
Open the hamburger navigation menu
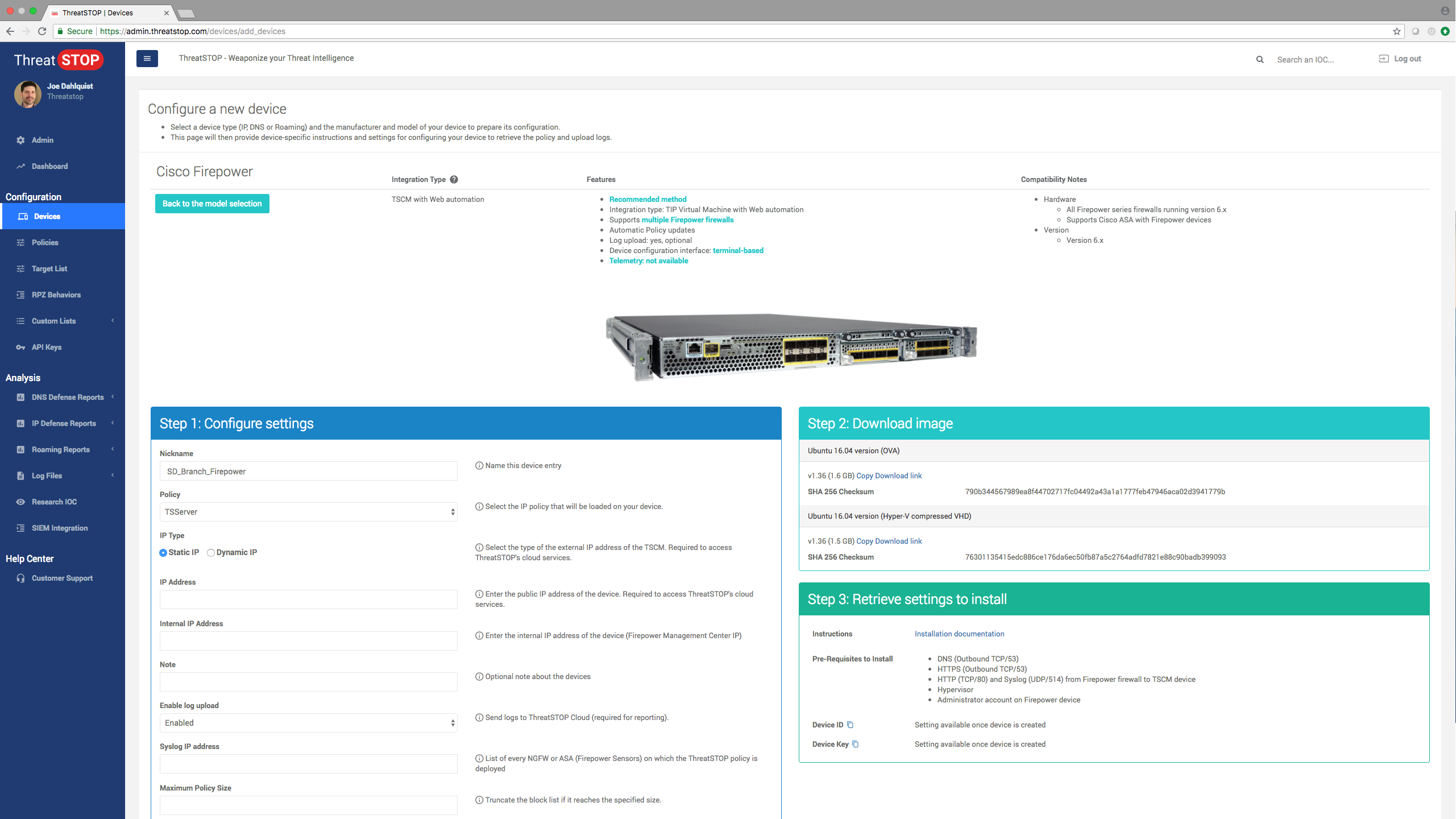[x=147, y=58]
